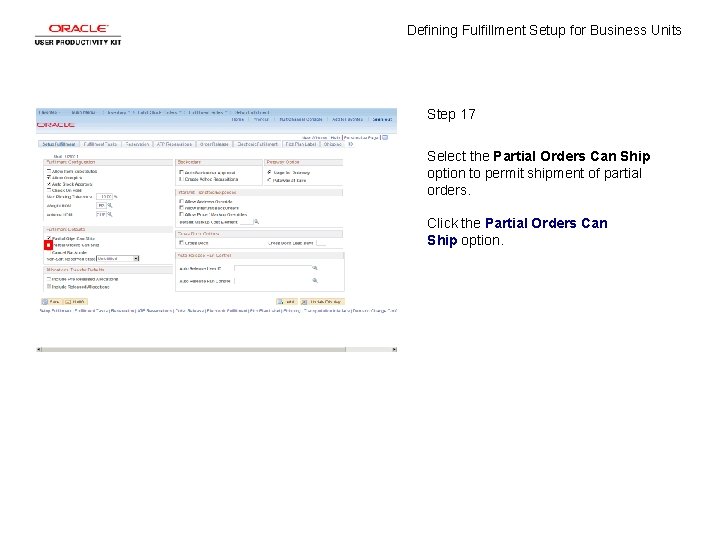Click the Cross Dock Lead Days field

click(x=321, y=243)
